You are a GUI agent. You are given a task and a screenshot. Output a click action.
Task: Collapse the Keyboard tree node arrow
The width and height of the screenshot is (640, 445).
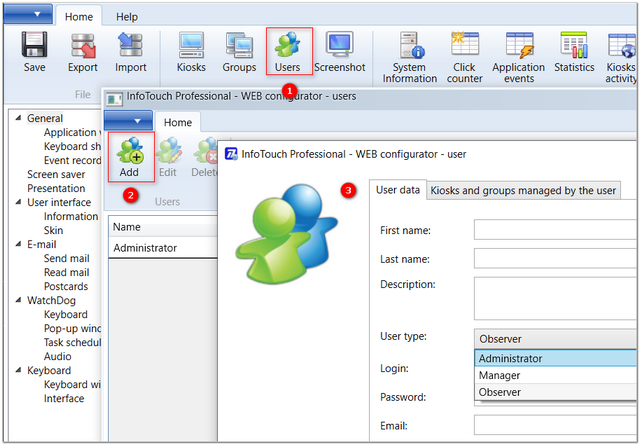tap(18, 370)
